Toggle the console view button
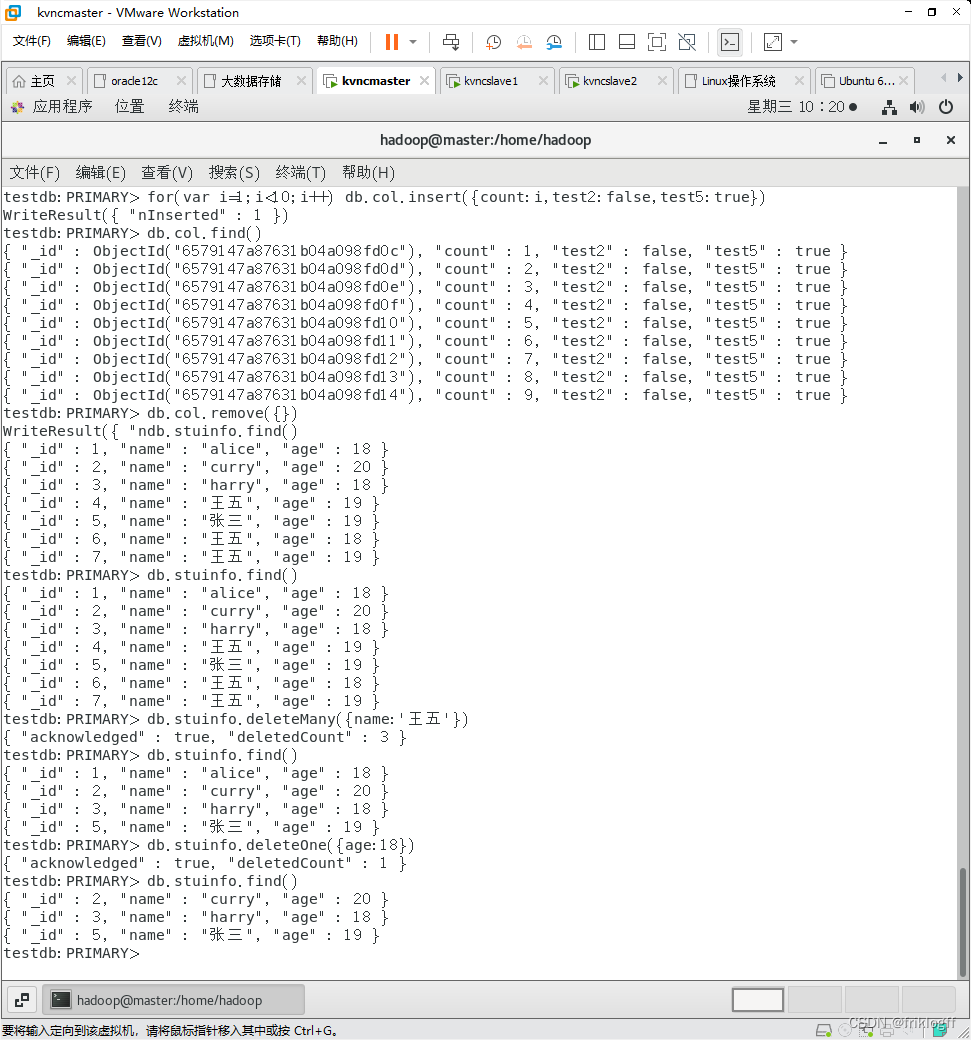 [x=730, y=42]
